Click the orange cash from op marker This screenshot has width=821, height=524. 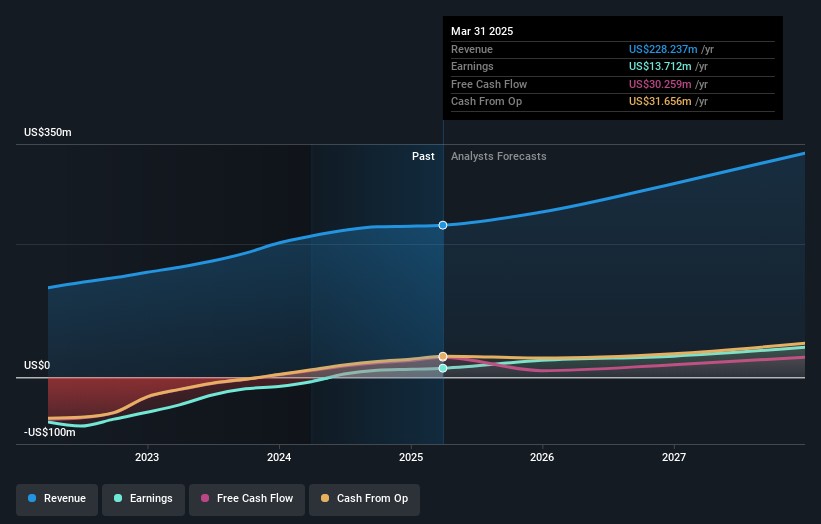(x=443, y=356)
